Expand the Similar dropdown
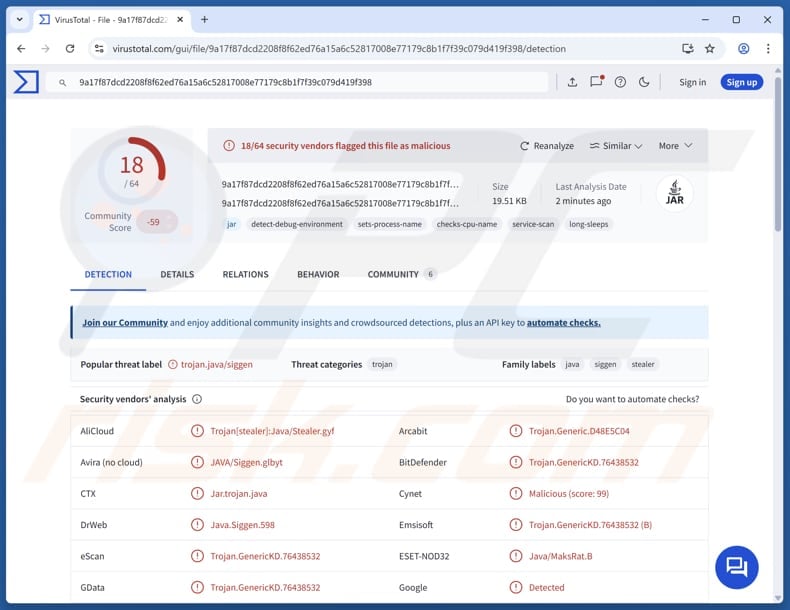790x610 pixels. pyautogui.click(x=616, y=146)
